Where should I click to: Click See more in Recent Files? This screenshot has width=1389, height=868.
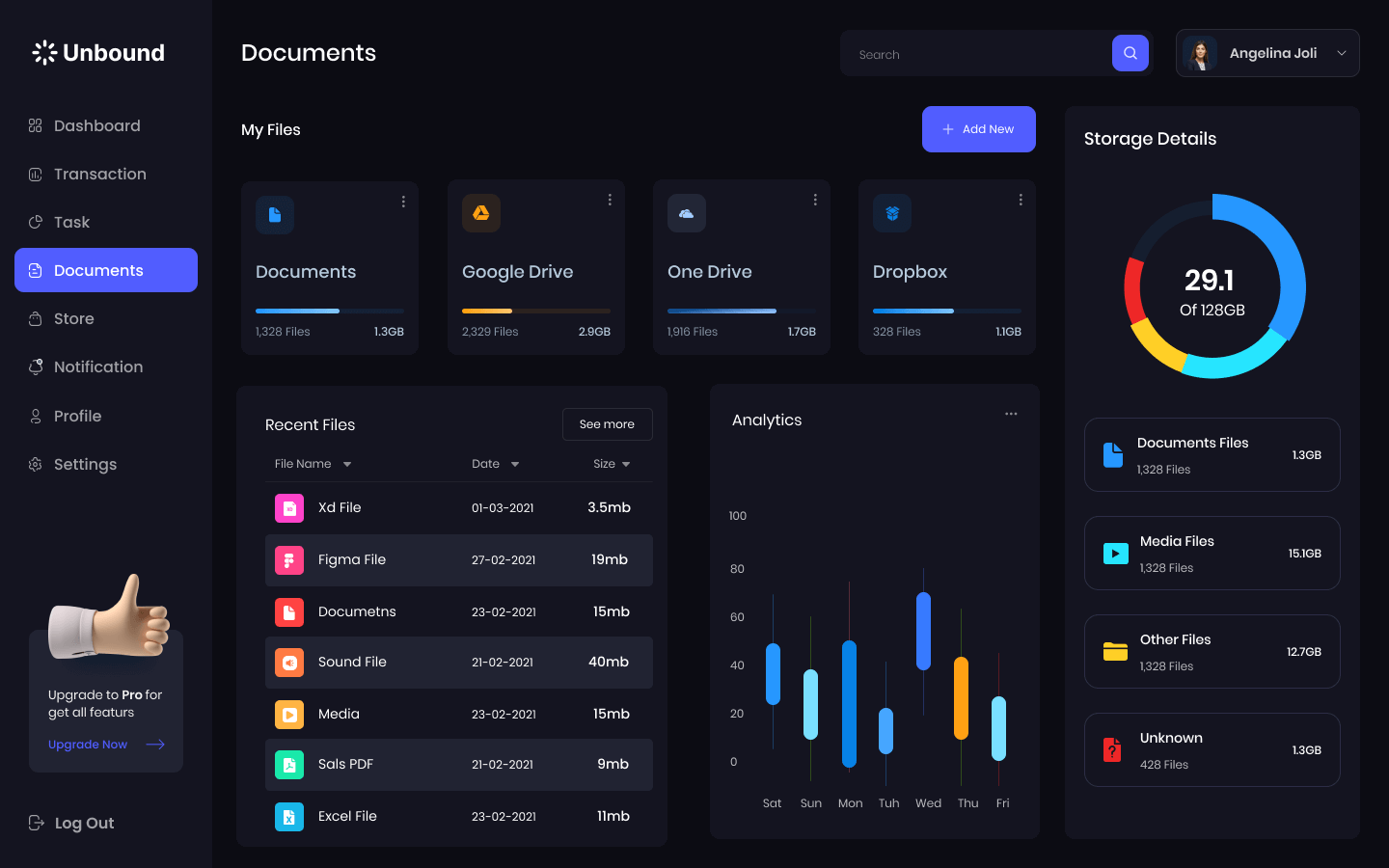(x=607, y=424)
